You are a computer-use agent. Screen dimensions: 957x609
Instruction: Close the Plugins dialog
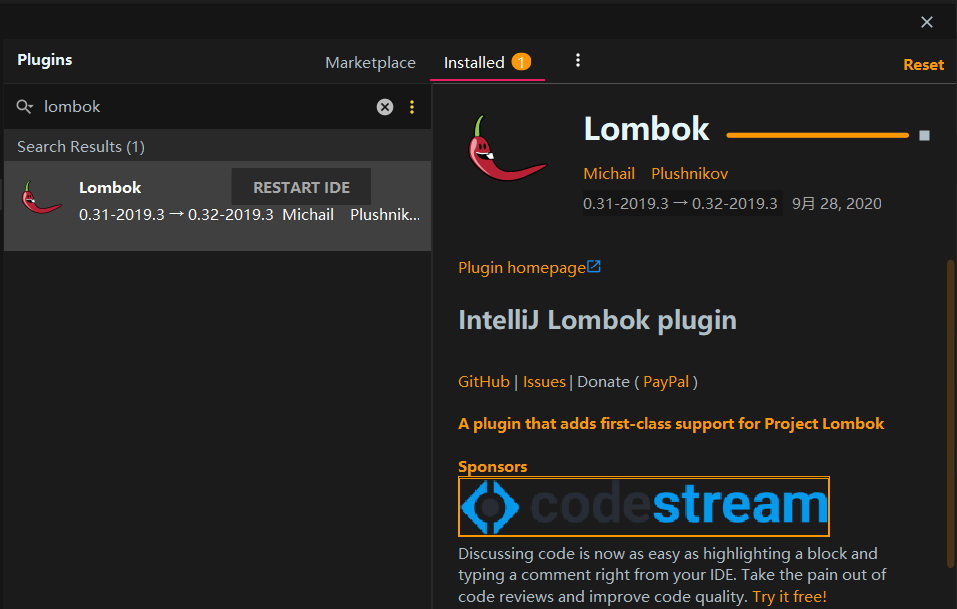[x=926, y=22]
